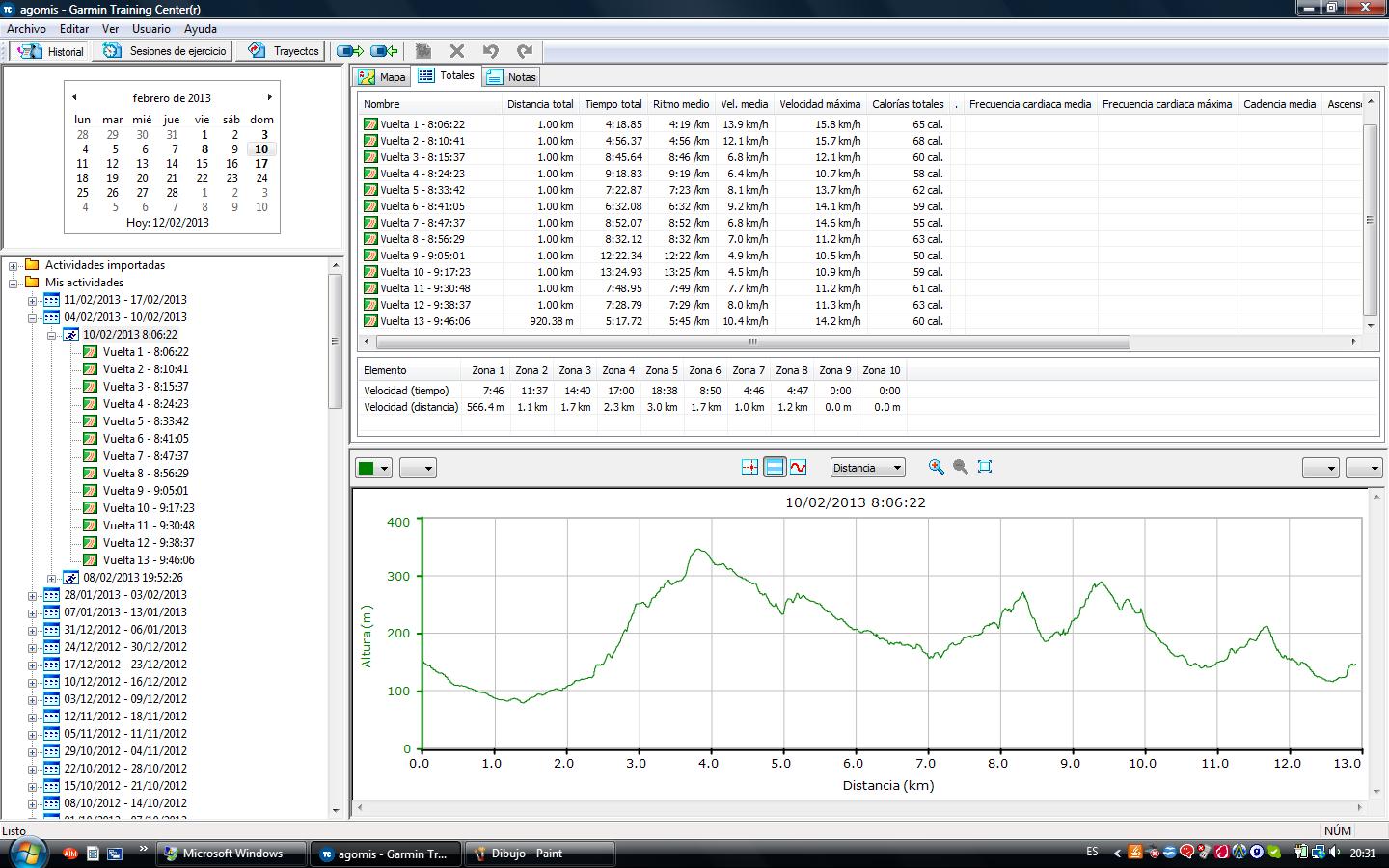Switch to Sesiones de ejercicio view
Viewport: 1389px width, 868px height.
[165, 51]
